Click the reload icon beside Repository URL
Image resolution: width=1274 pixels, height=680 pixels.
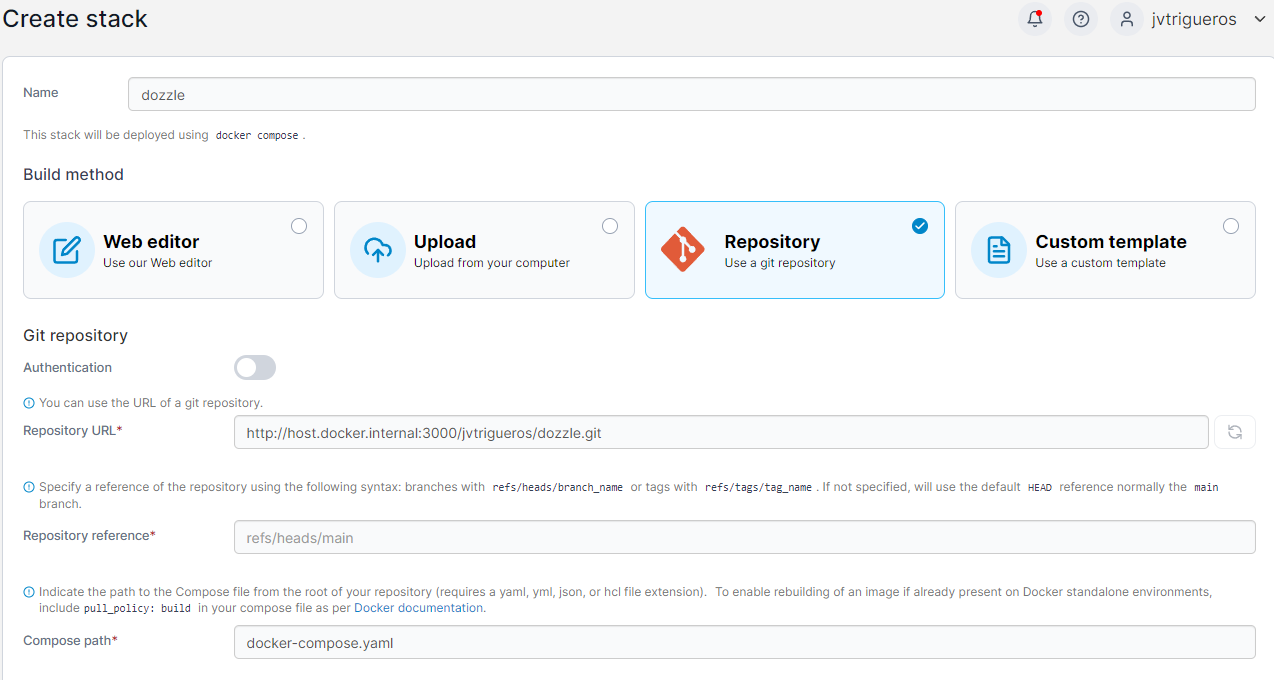click(x=1235, y=431)
